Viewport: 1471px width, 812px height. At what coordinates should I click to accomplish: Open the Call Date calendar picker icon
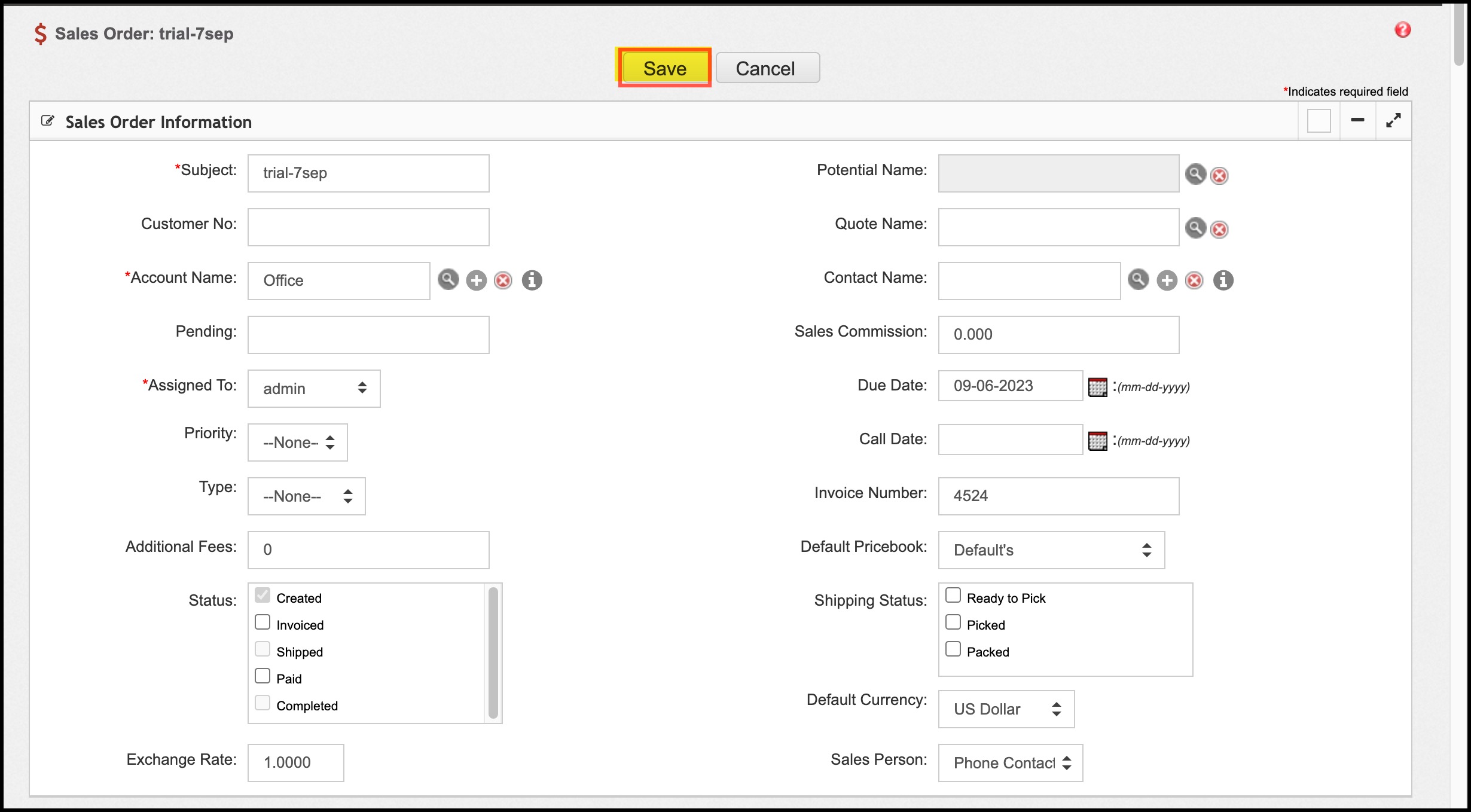[1097, 441]
